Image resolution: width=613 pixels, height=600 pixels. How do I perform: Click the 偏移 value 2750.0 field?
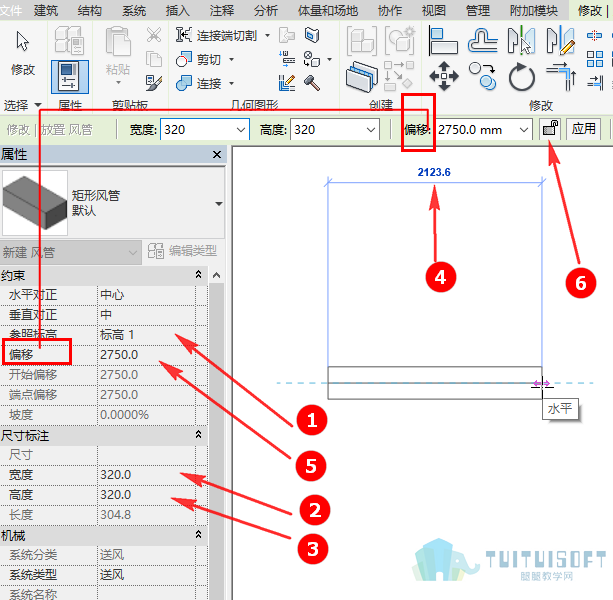pyautogui.click(x=146, y=355)
